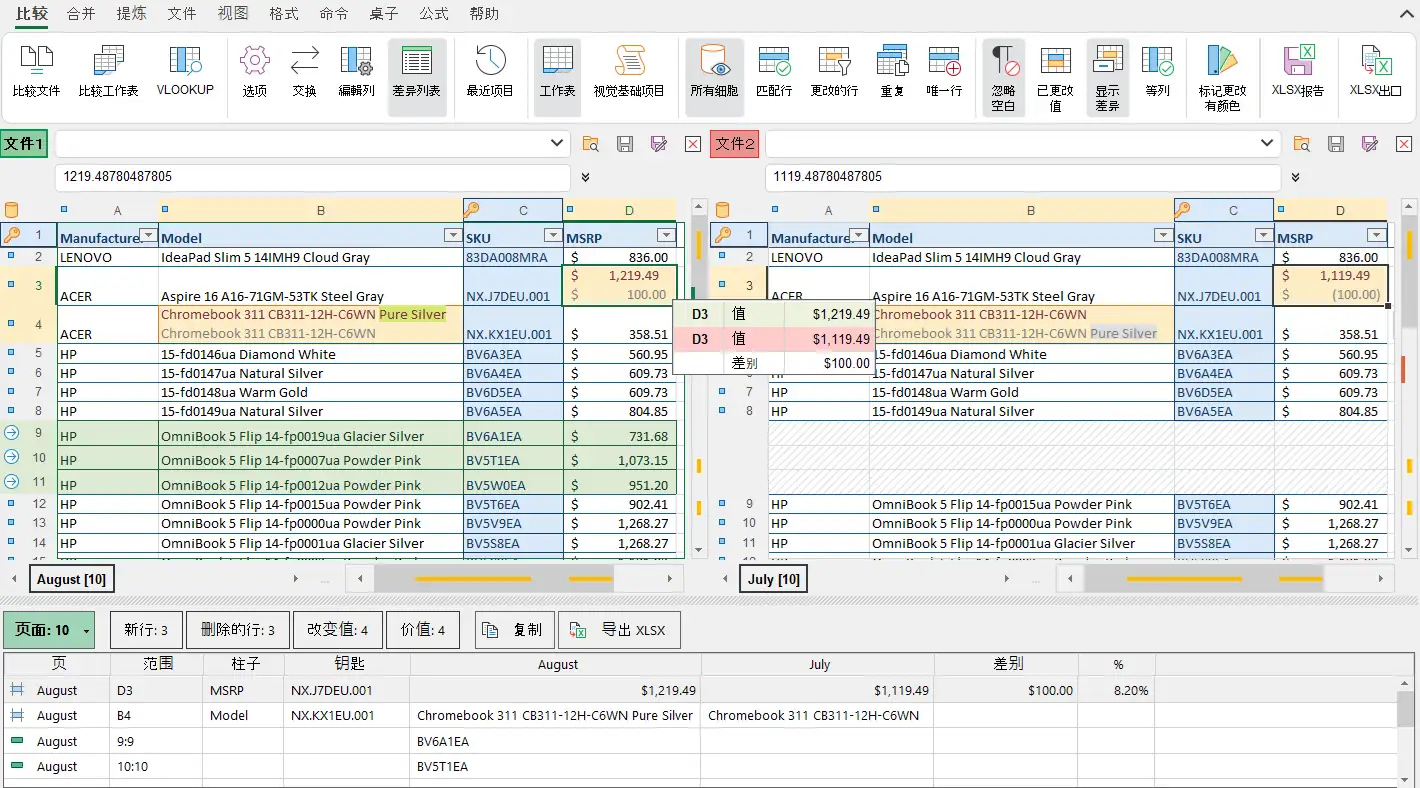Switch to 提炼 tab

click(x=131, y=14)
